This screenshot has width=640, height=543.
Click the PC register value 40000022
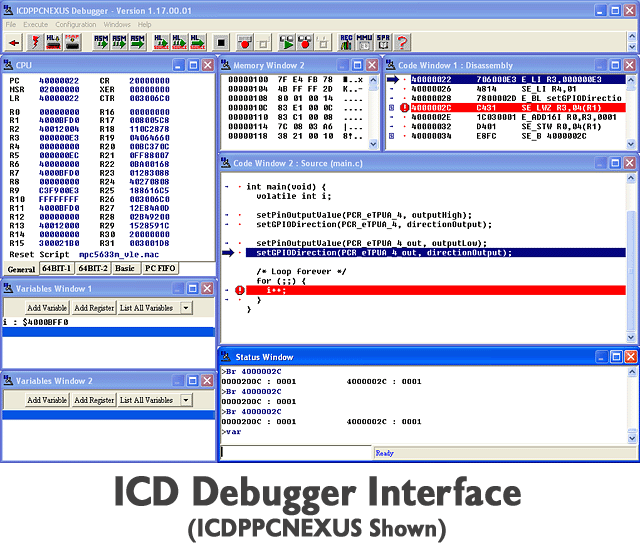click(x=59, y=81)
